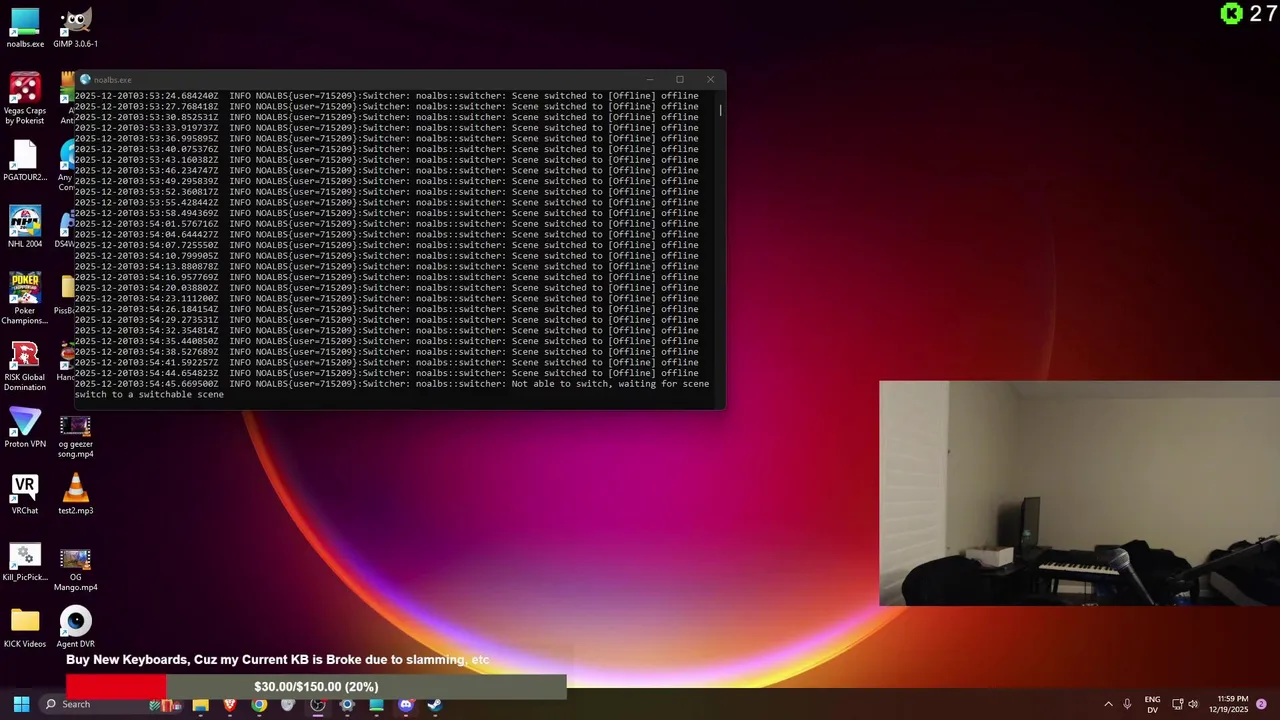Viewport: 1280px width, 720px height.
Task: Launch GIMP 3.0.6-1 from the desktop
Action: click(75, 28)
